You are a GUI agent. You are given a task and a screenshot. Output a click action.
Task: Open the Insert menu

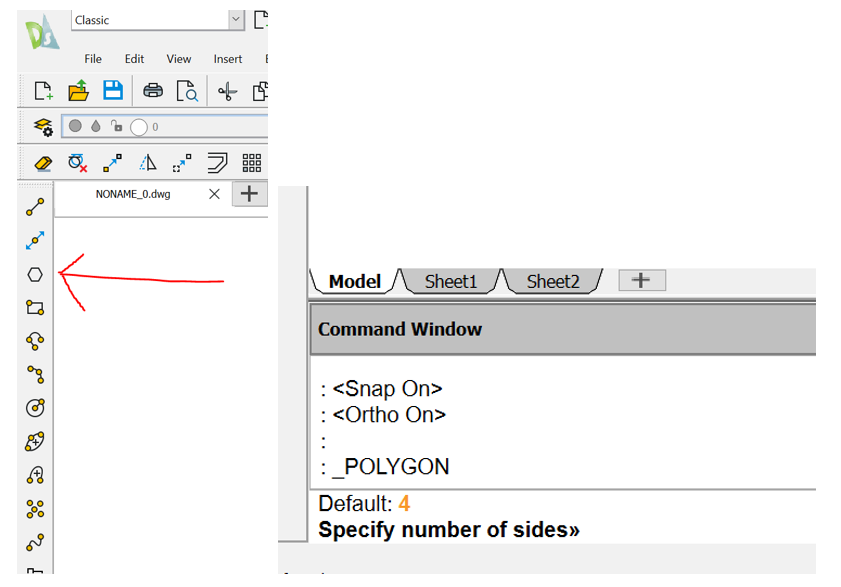click(x=227, y=59)
